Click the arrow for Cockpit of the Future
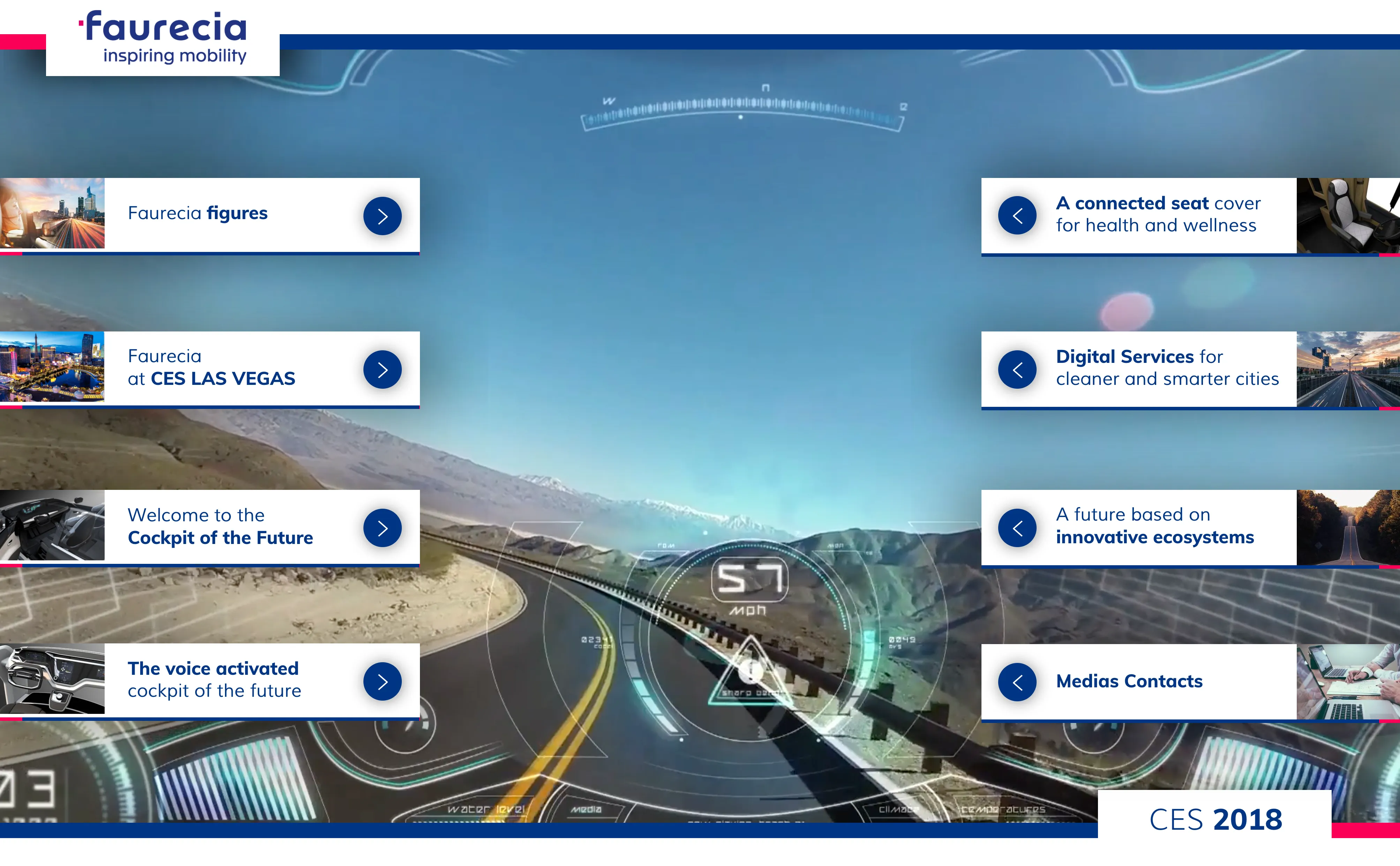 (382, 528)
